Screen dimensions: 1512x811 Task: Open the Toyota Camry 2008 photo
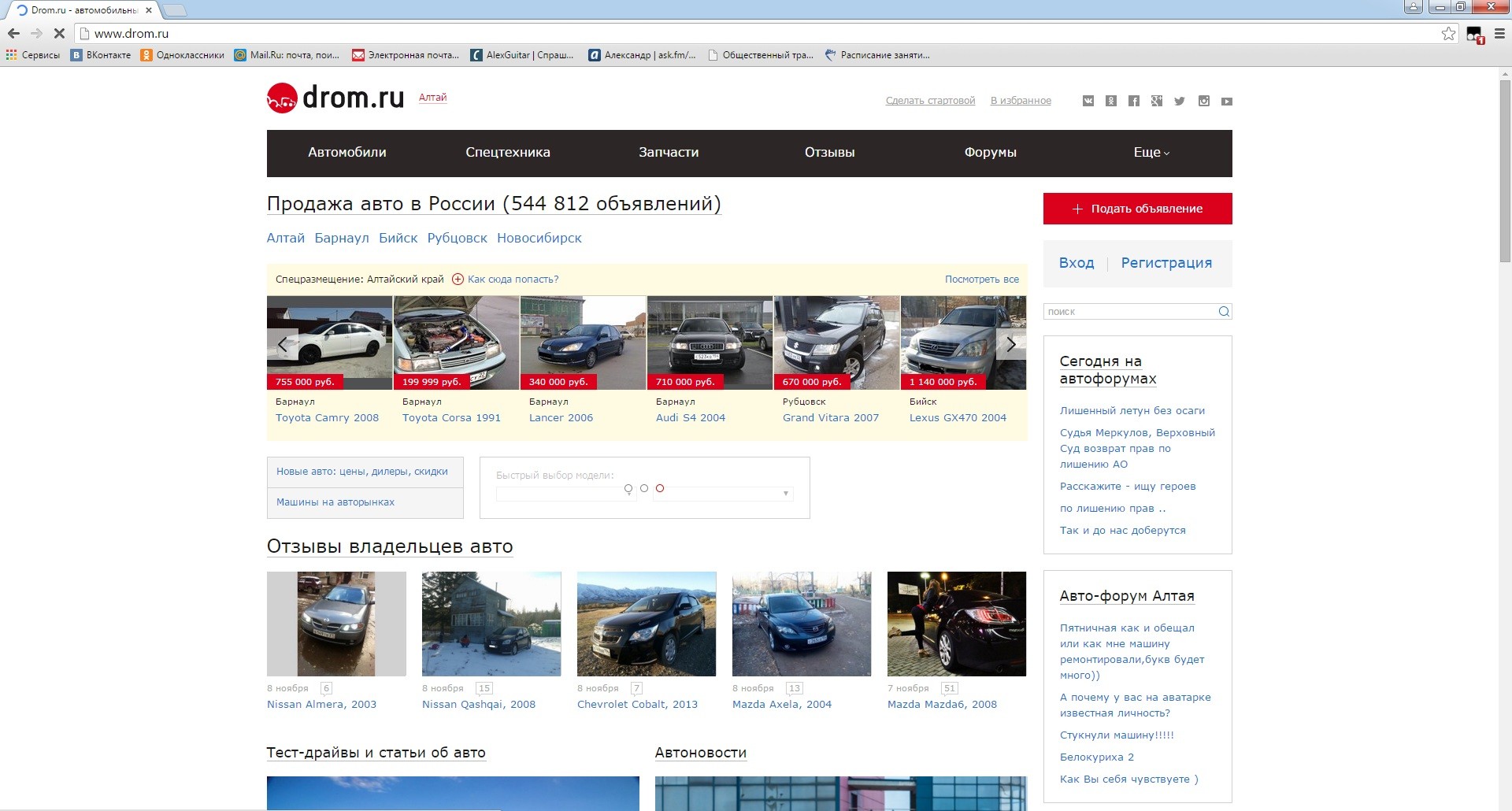pos(329,343)
